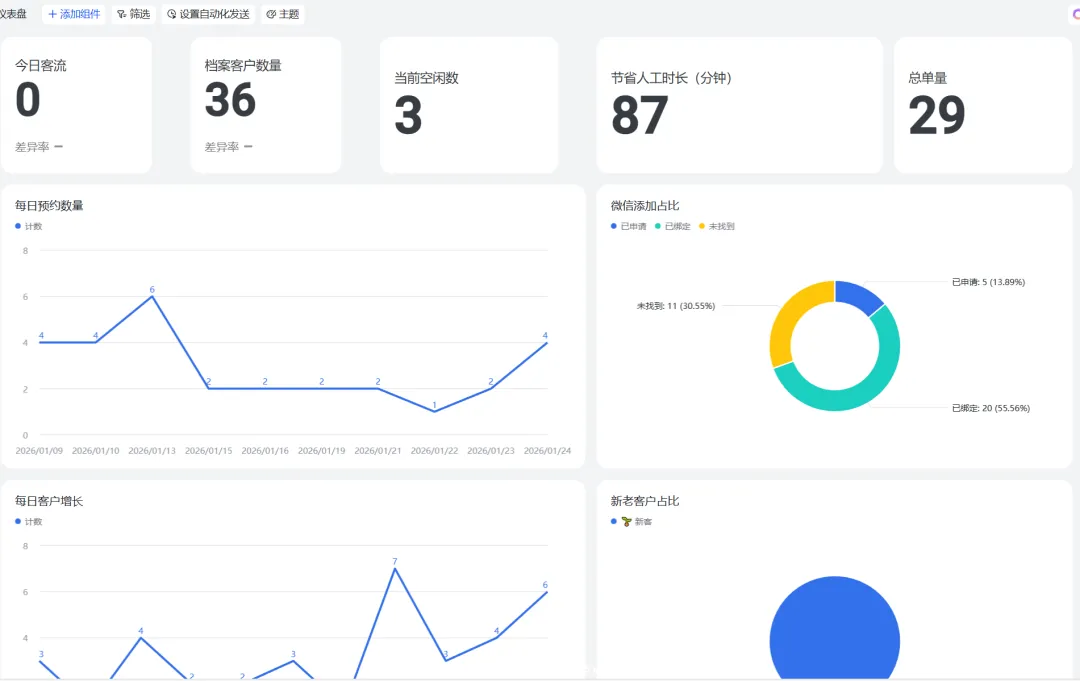Click the 当前空闲数 card value 3
This screenshot has width=1080, height=681.
point(408,115)
